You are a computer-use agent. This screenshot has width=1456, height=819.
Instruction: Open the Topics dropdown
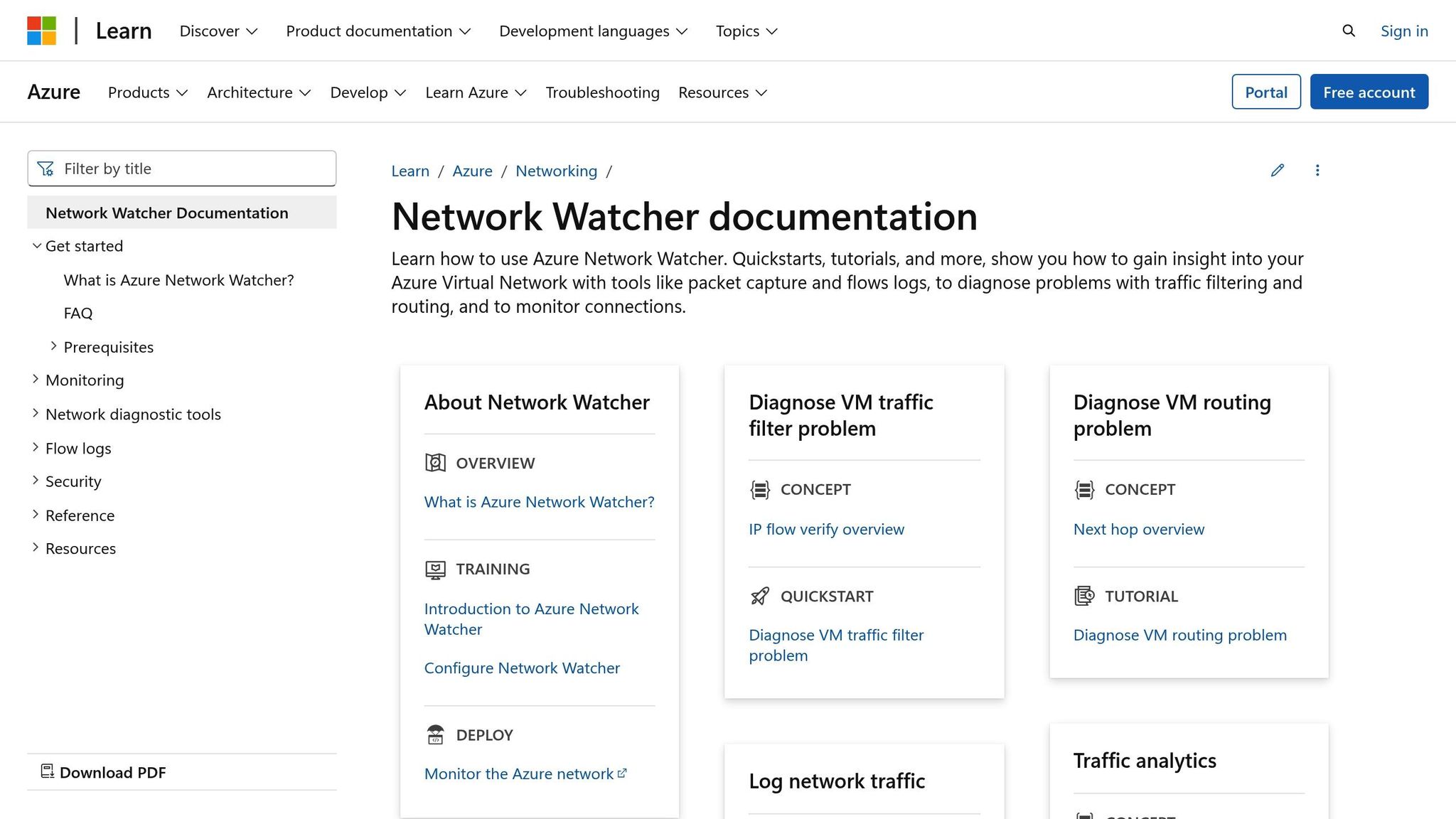746,31
